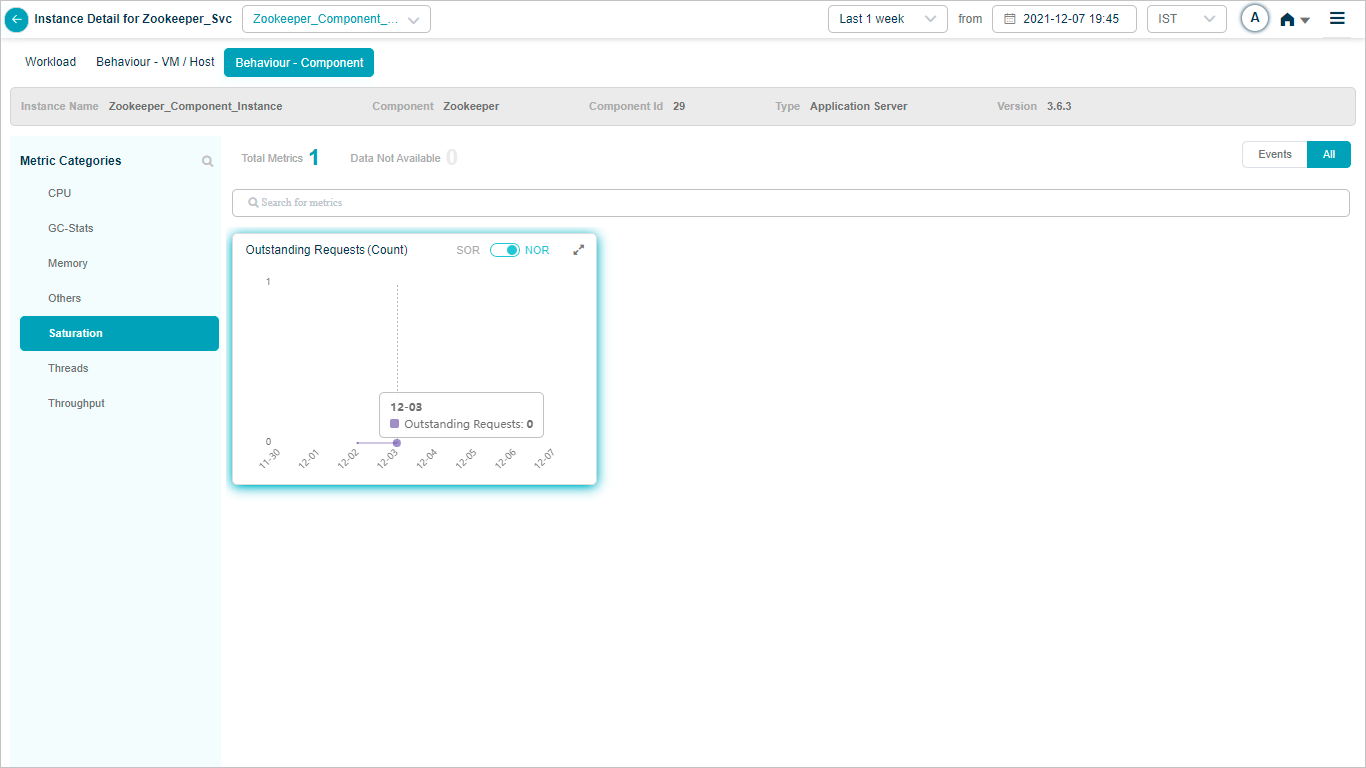Switch to Events view

(x=1274, y=155)
